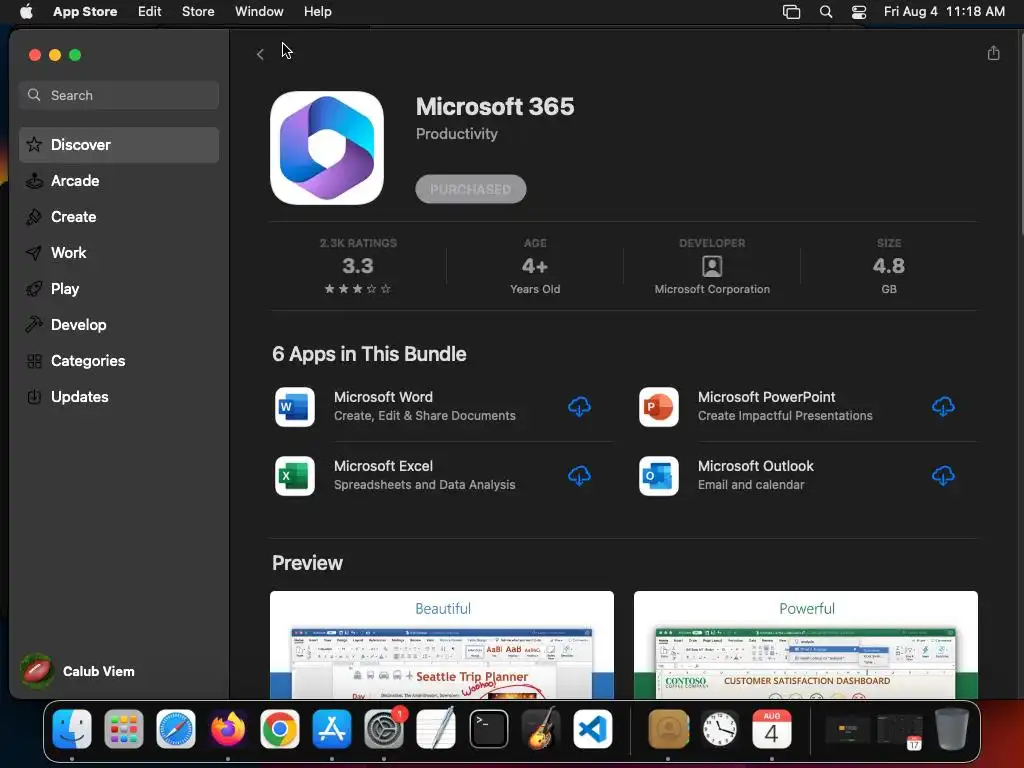Screen dimensions: 1024x768
Task: Click the App Store Dock icon
Action: pyautogui.click(x=332, y=729)
